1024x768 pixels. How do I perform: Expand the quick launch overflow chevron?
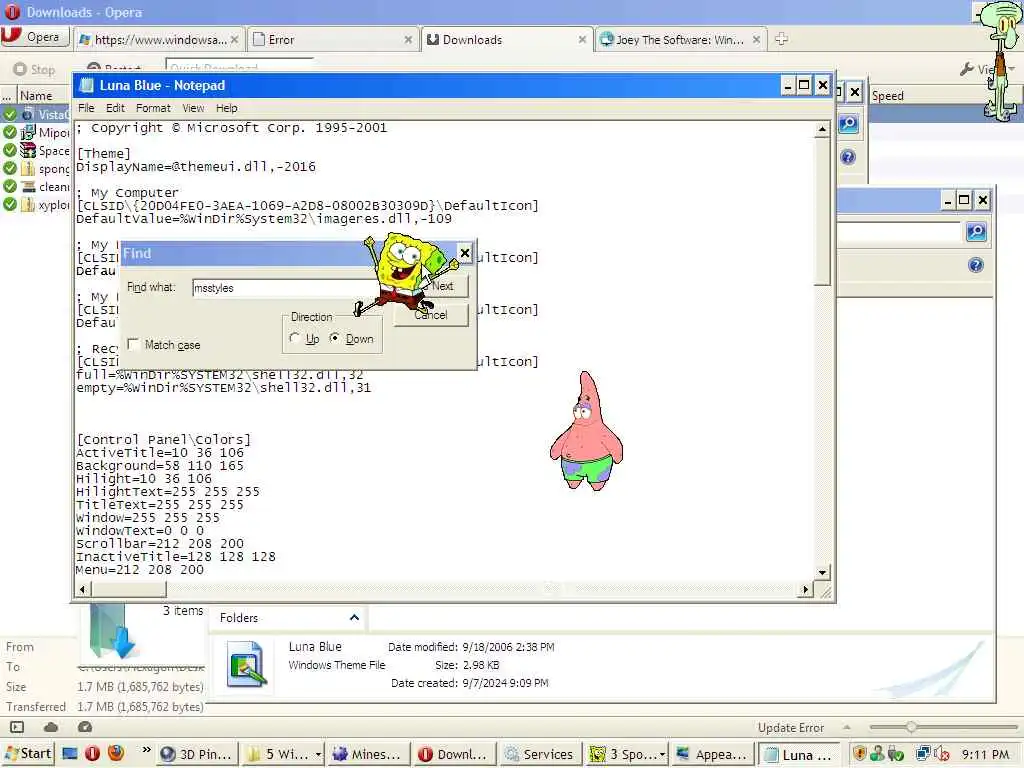(x=146, y=750)
